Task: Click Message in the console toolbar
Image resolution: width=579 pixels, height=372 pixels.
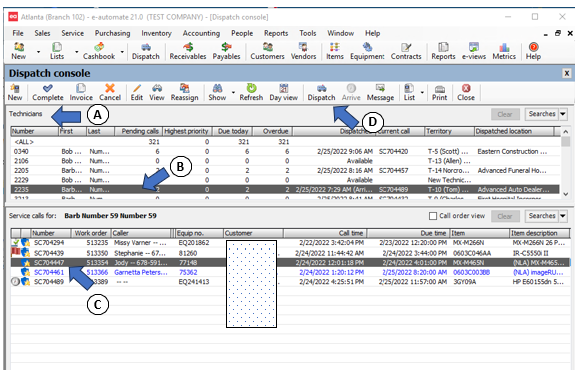Action: pos(380,92)
